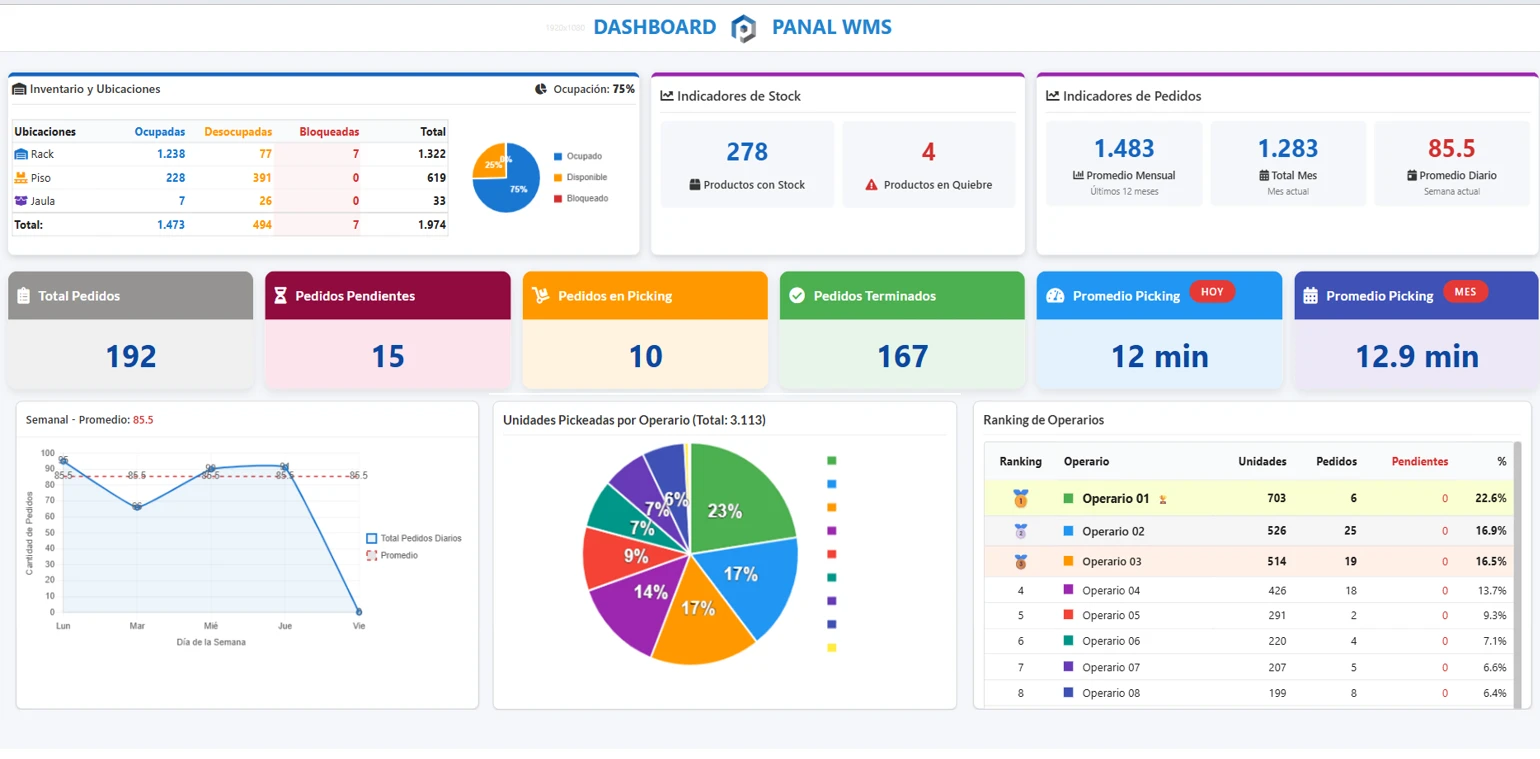Click the pie icon next to Ocupación
This screenshot has width=1540, height=759.
click(x=541, y=89)
